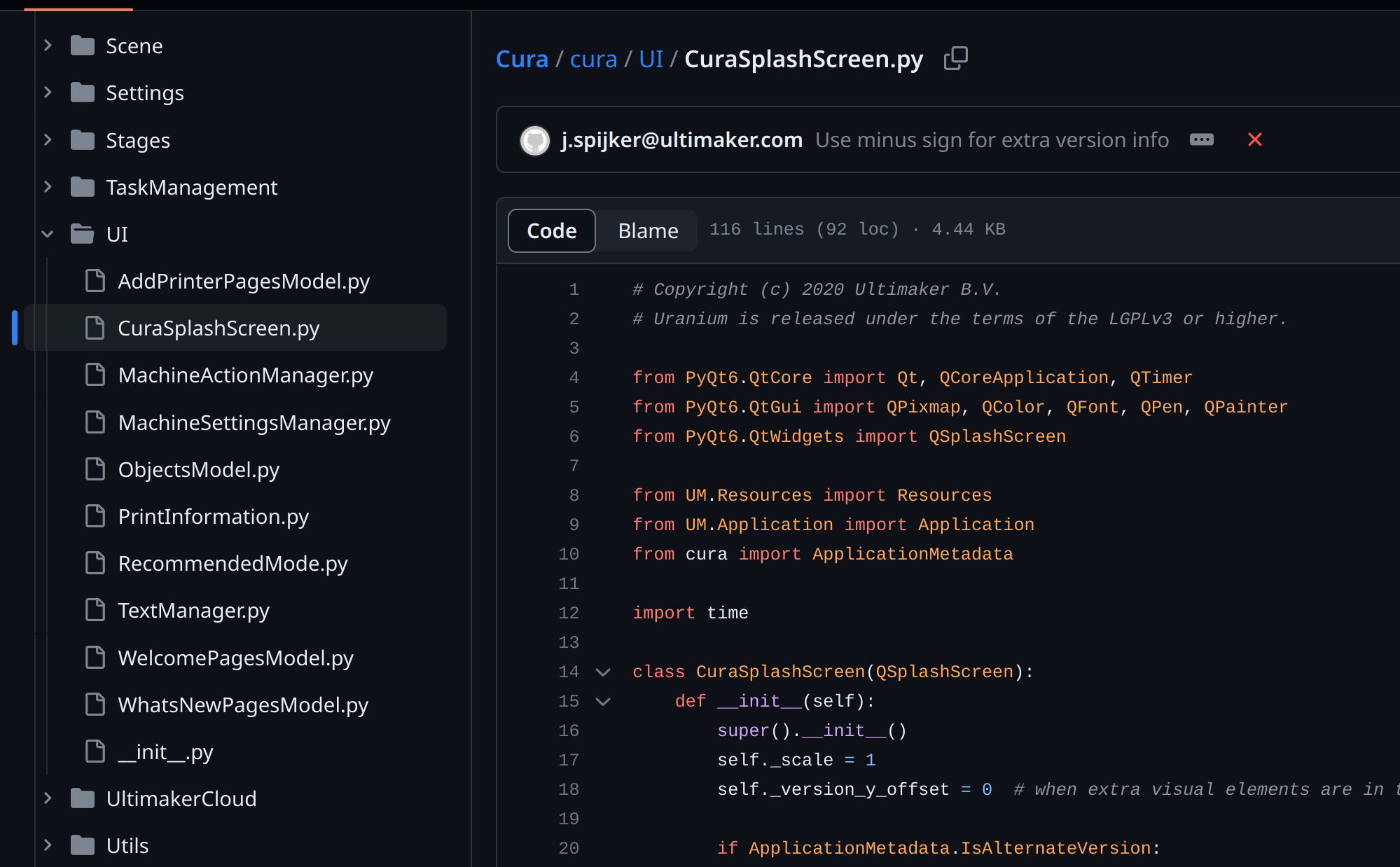1400x867 pixels.
Task: Click file icon beside WhatsNewPagesModel.py
Action: point(95,705)
